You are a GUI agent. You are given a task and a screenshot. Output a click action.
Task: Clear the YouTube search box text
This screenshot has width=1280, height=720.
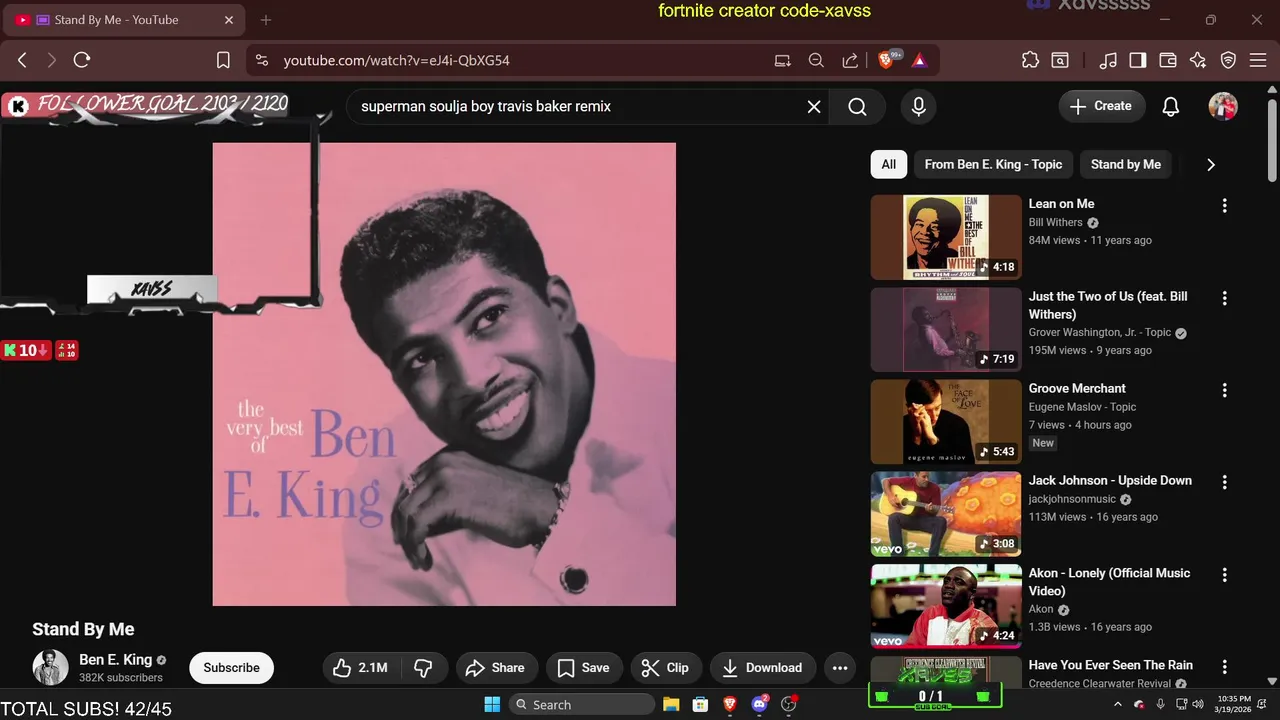click(814, 106)
